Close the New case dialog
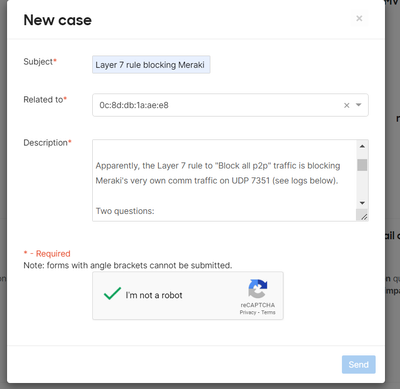 pyautogui.click(x=359, y=18)
